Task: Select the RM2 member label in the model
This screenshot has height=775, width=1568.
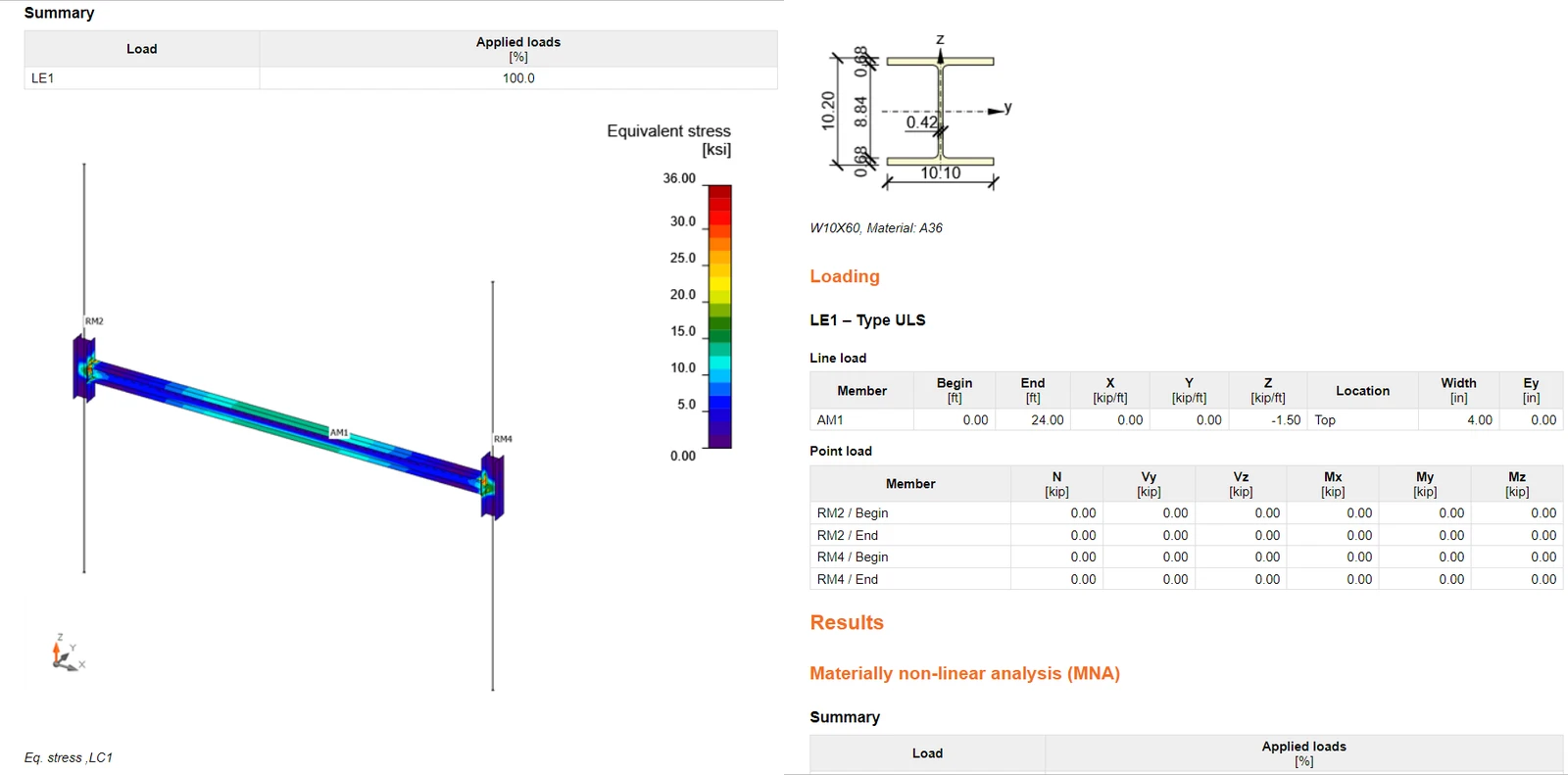Action: point(94,321)
